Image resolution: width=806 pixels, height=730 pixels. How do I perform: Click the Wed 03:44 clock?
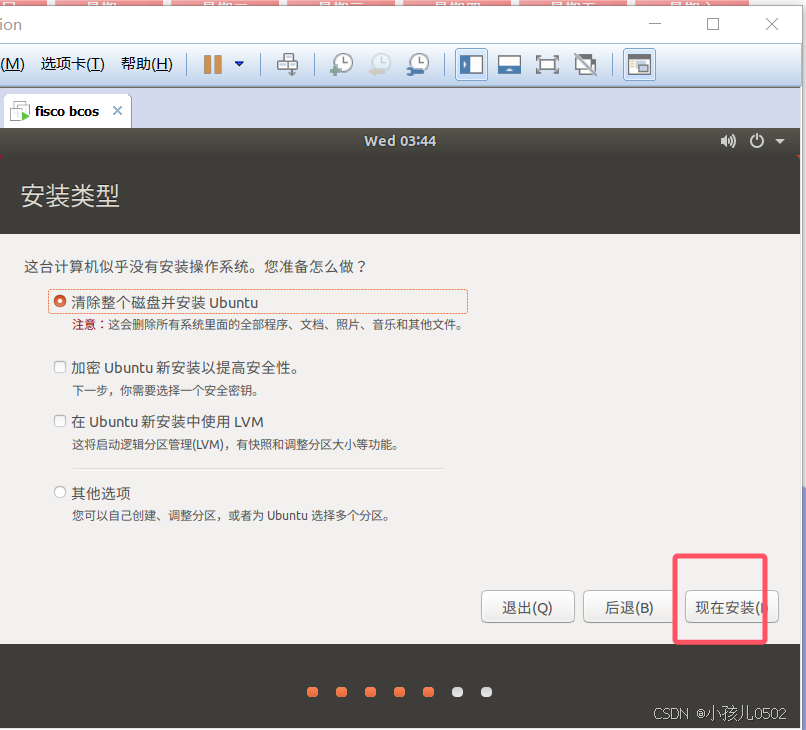pyautogui.click(x=400, y=141)
